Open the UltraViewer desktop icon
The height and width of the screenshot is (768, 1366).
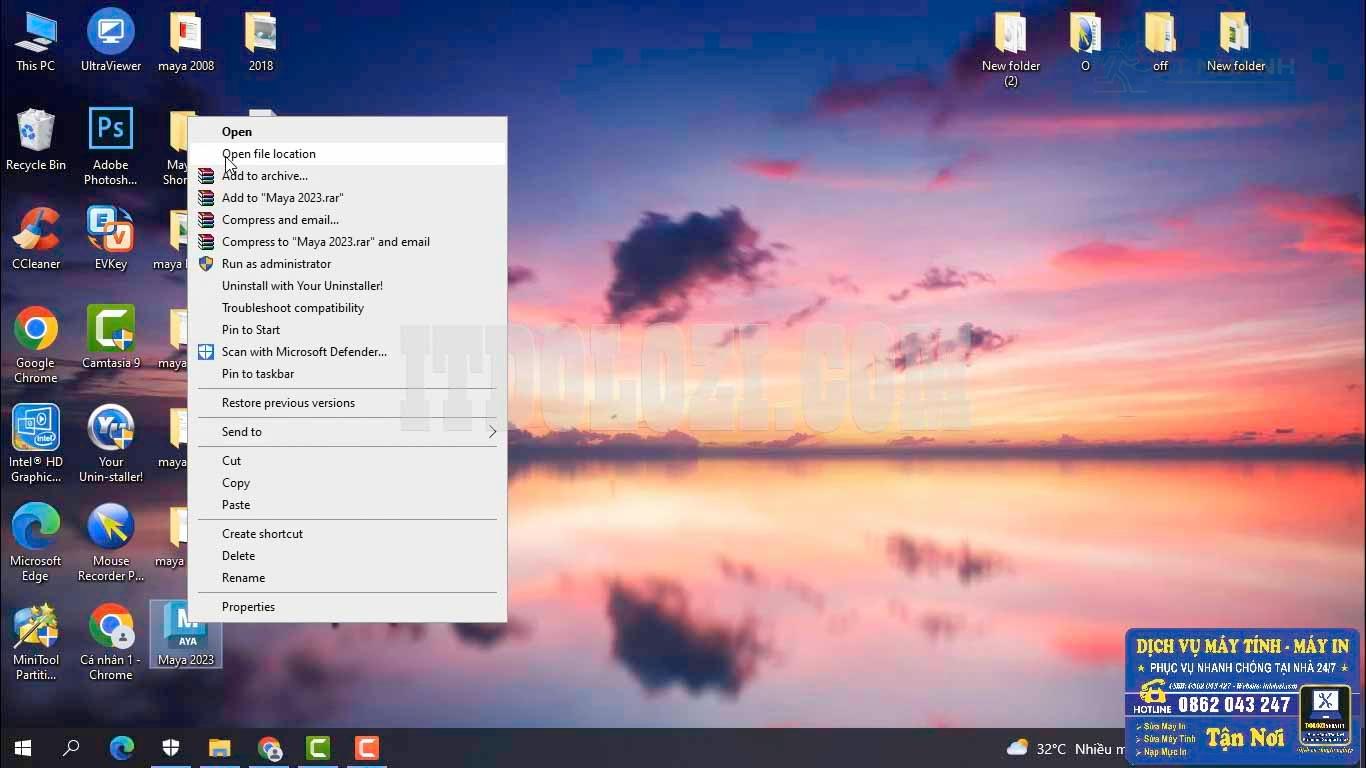[x=110, y=40]
